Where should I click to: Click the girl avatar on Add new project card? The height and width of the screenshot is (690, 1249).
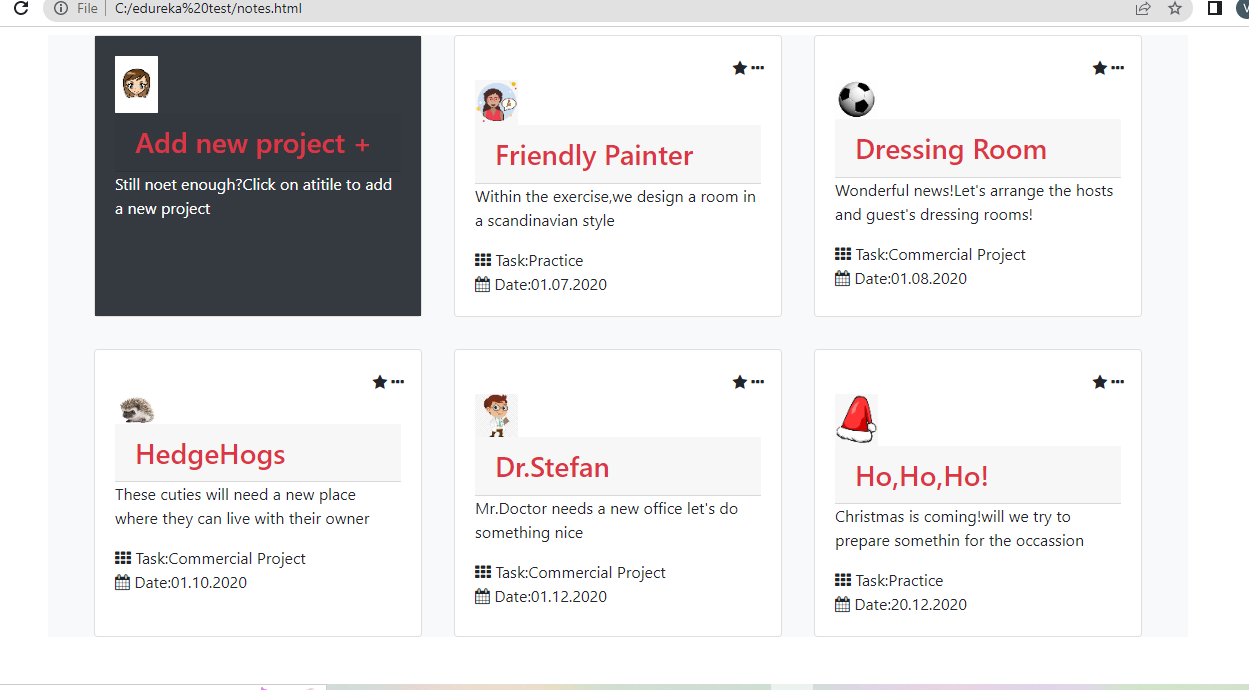tap(136, 84)
